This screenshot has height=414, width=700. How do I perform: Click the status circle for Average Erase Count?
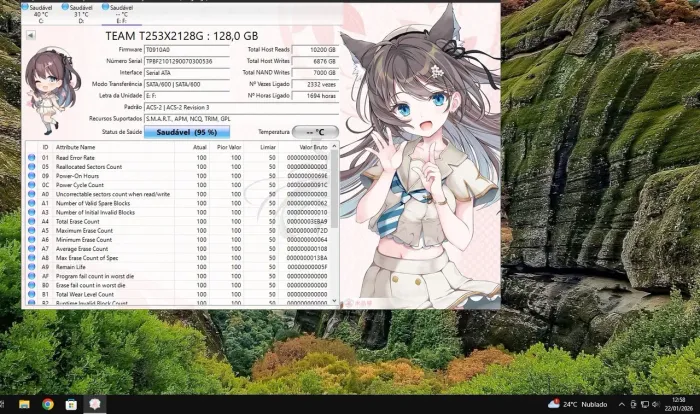(32, 248)
